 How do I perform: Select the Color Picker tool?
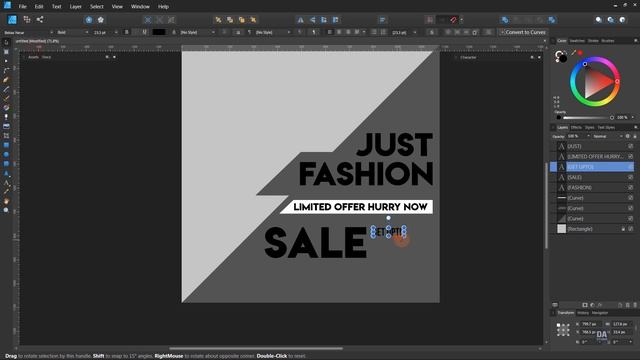pos(6,191)
